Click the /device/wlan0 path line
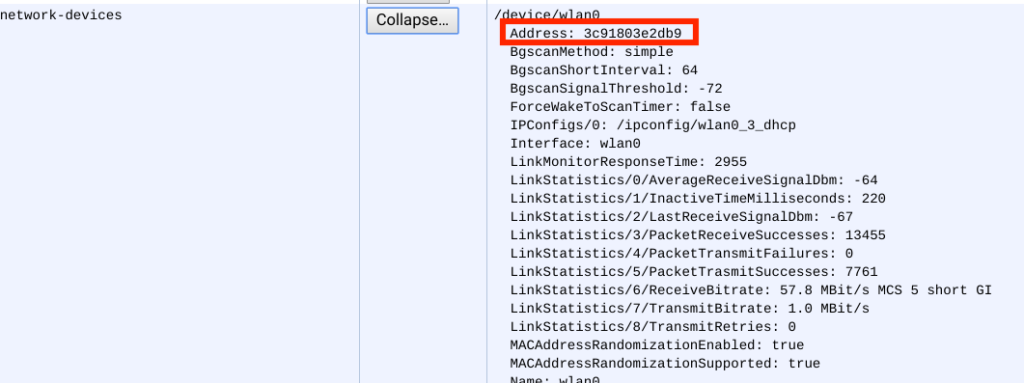 pos(547,14)
